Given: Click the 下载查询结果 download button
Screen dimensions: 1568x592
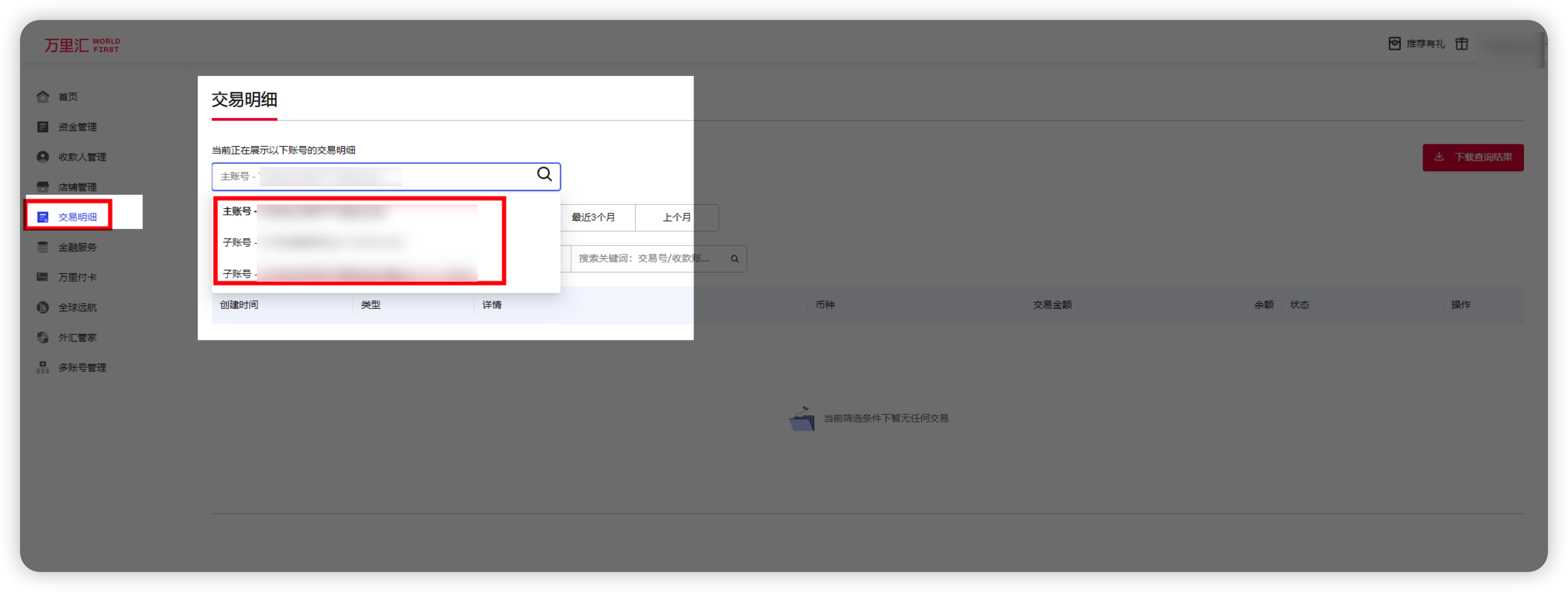Looking at the screenshot, I should point(1473,158).
